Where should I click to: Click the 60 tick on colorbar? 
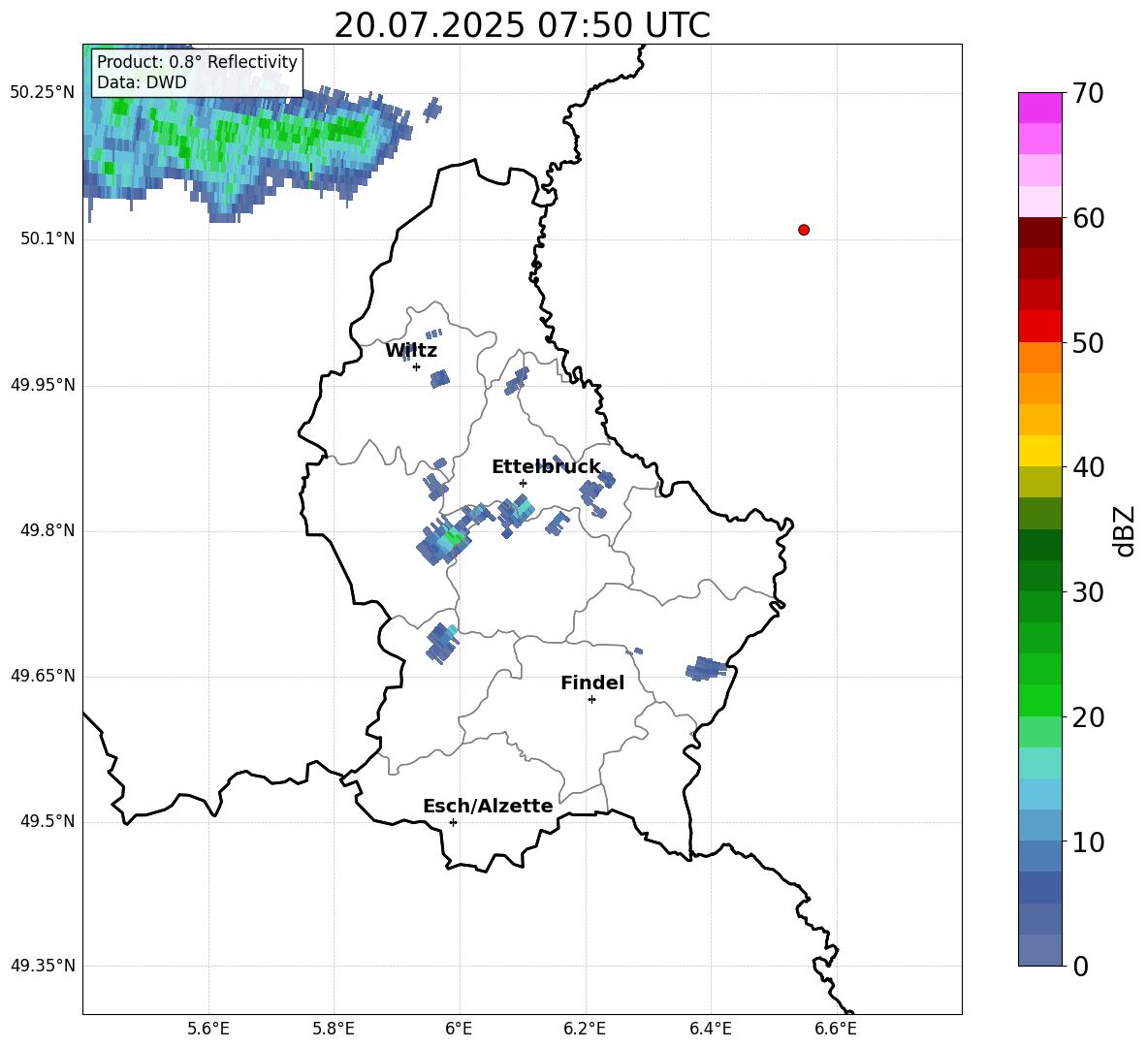pyautogui.click(x=1088, y=218)
